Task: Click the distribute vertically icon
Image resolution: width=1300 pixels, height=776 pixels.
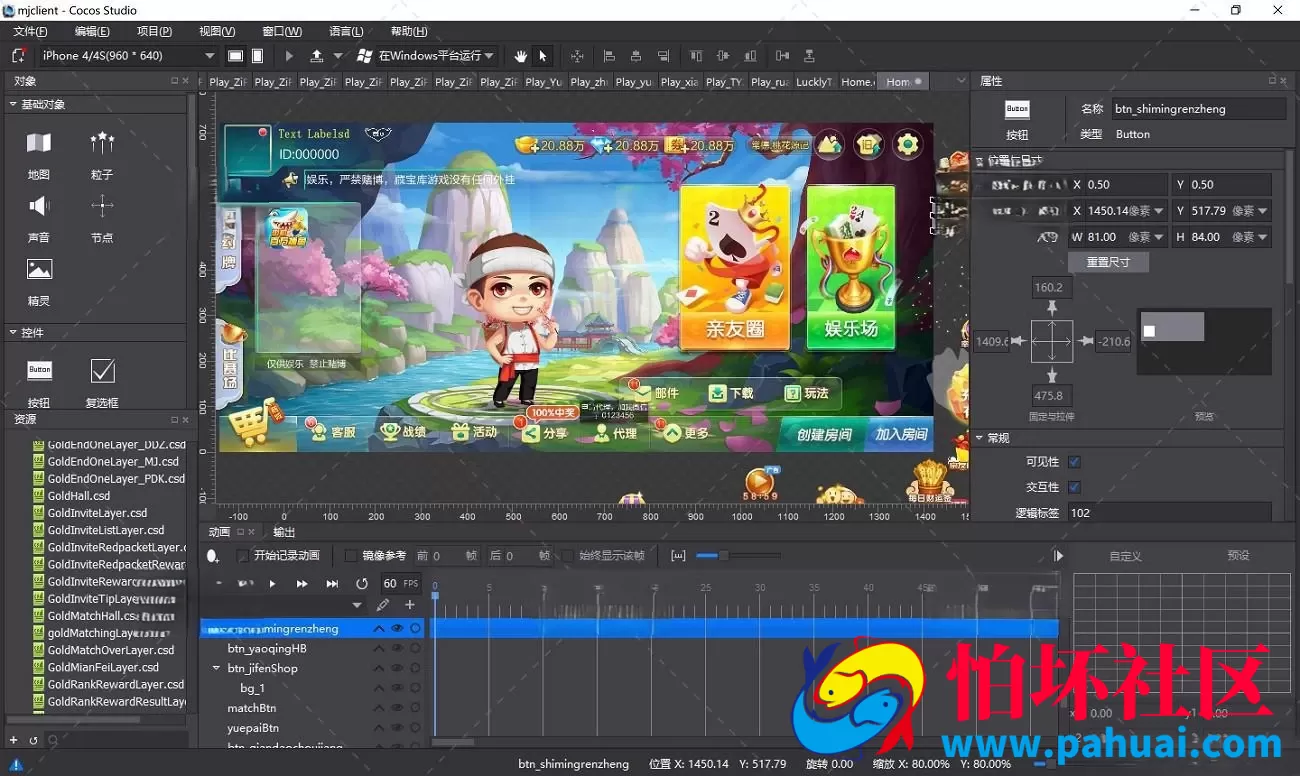Action: click(x=809, y=56)
